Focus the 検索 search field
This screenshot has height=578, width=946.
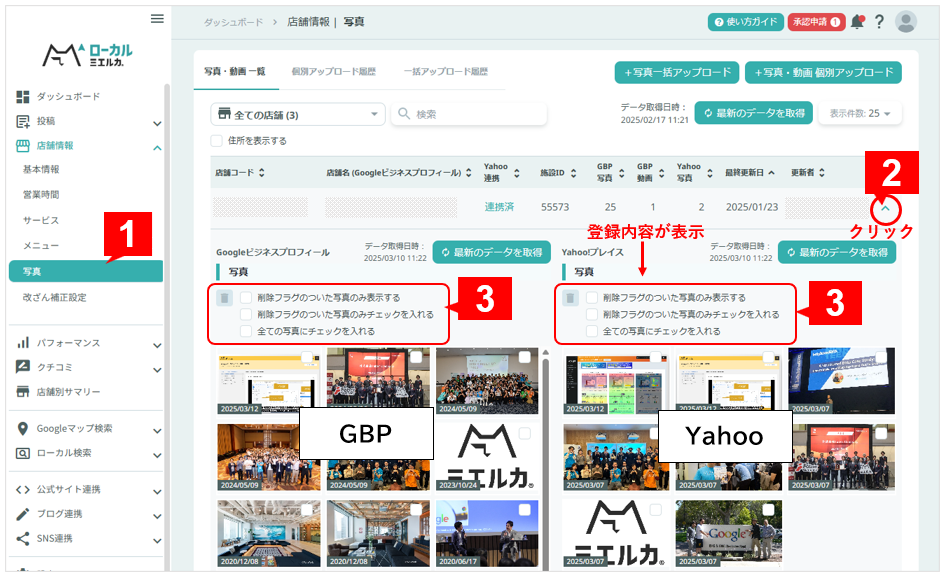coord(469,114)
